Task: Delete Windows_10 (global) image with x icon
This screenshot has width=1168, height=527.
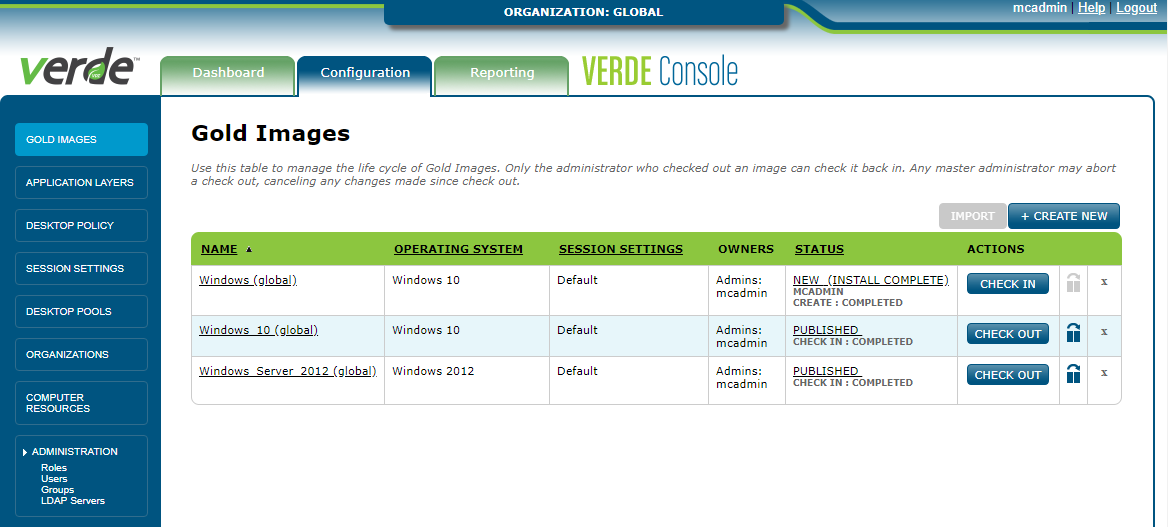Action: (x=1104, y=332)
